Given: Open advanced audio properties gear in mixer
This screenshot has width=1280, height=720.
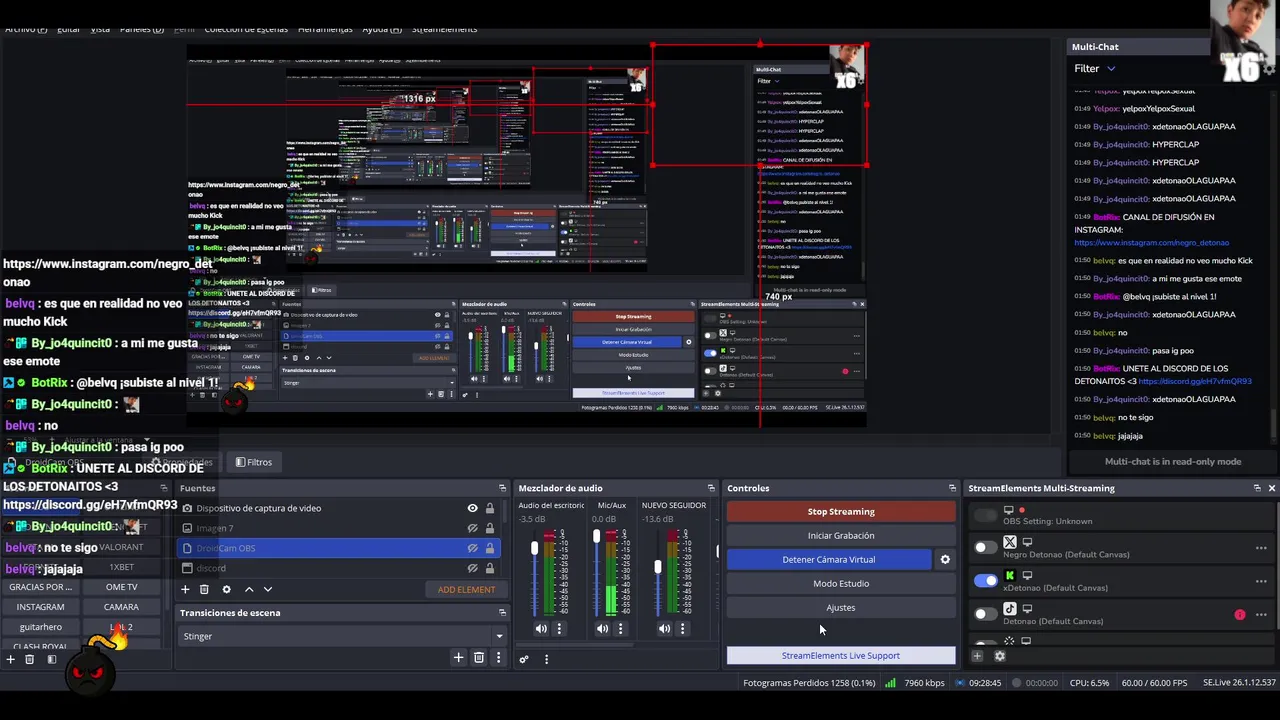Looking at the screenshot, I should pyautogui.click(x=523, y=659).
